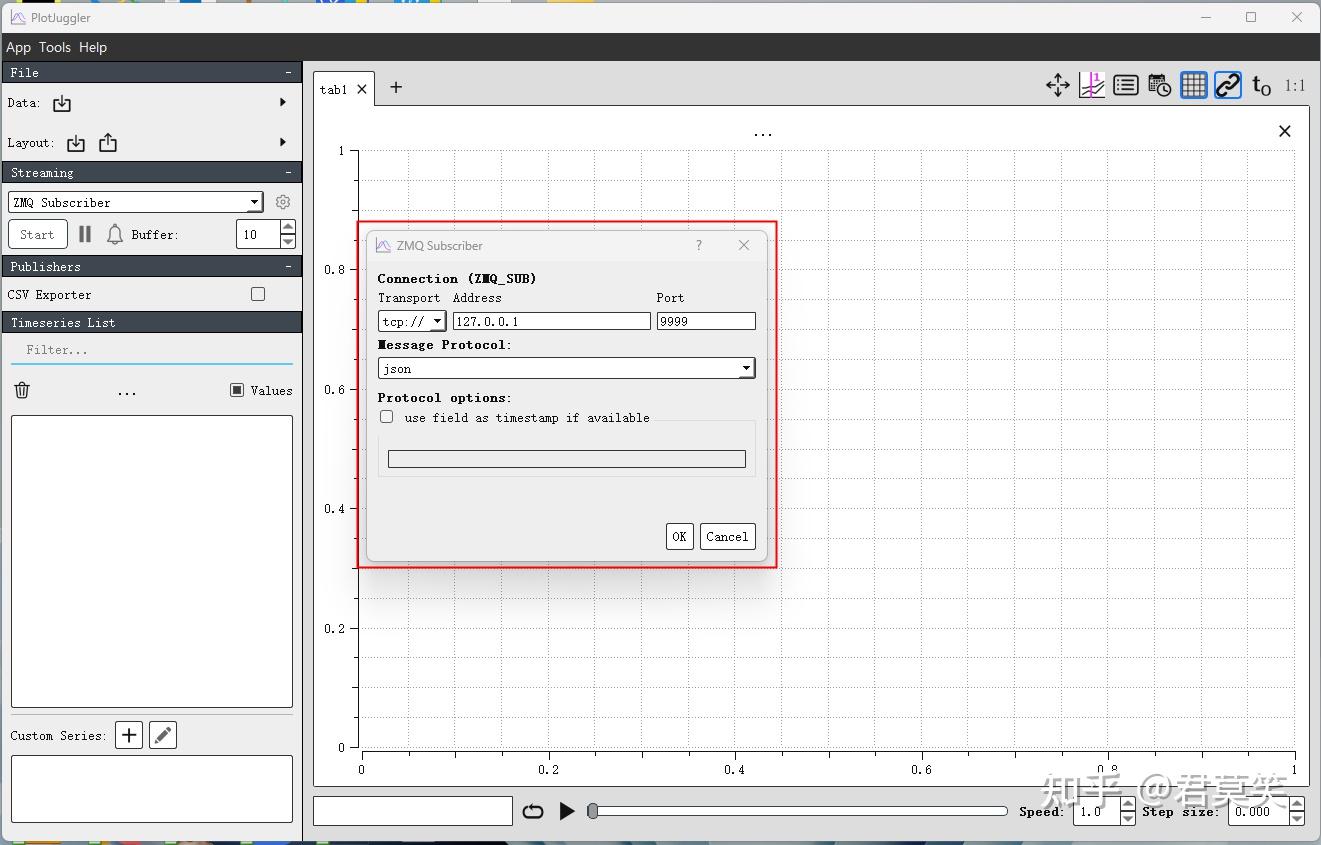Expand the Layout row arrow
The width and height of the screenshot is (1321, 845).
tap(283, 142)
